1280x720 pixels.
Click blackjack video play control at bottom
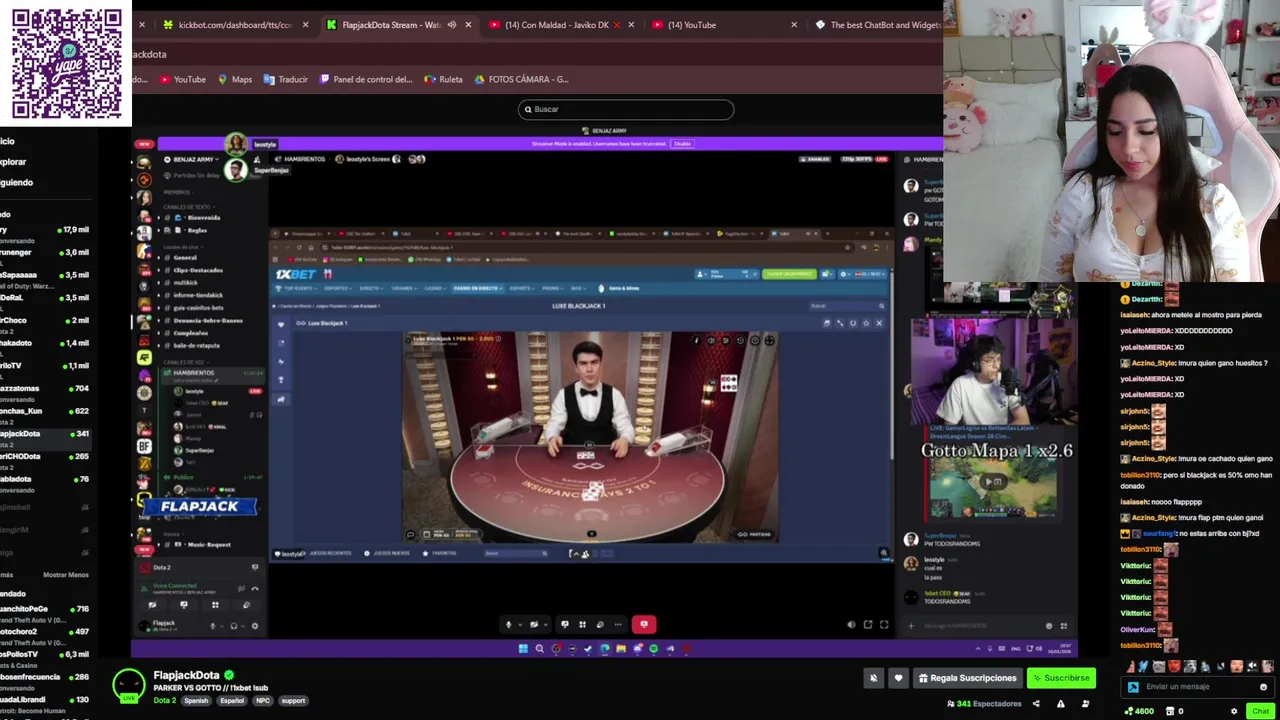(591, 534)
